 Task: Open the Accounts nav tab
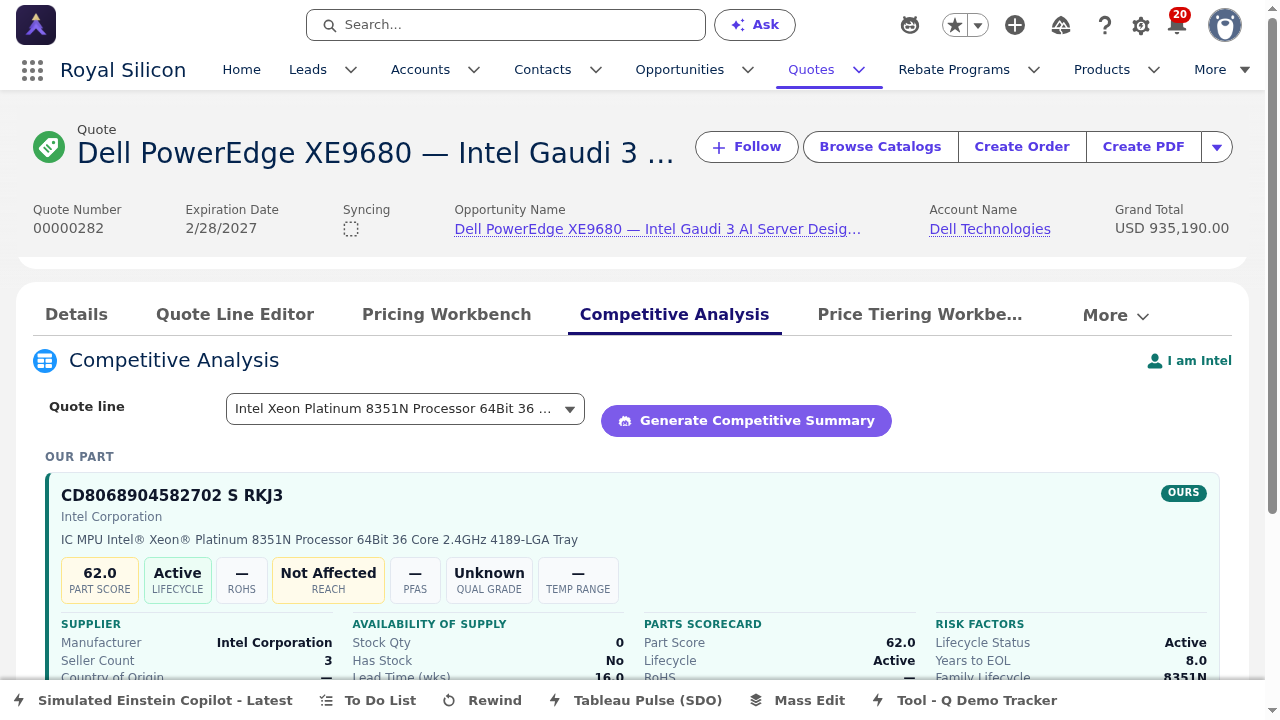[420, 70]
